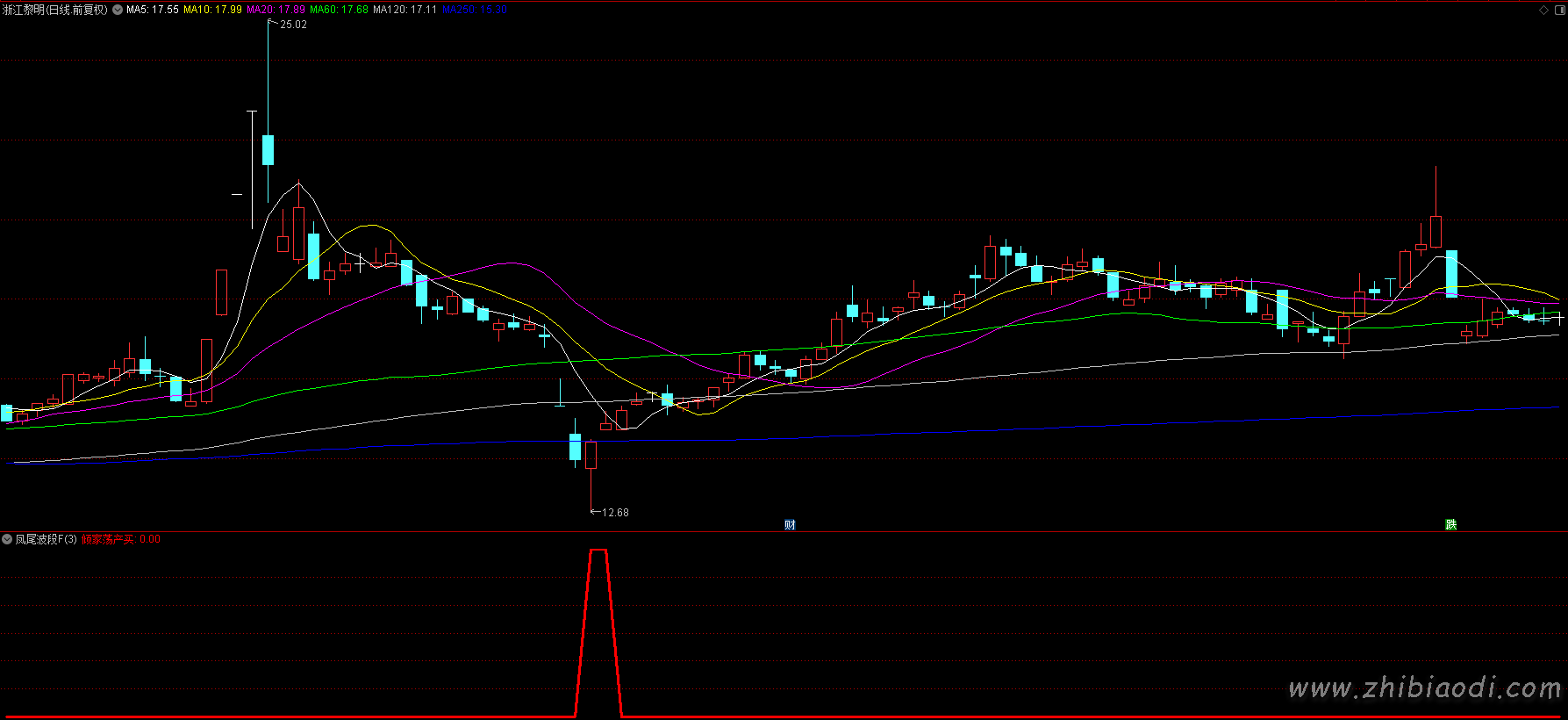Click the 浙江黎明(日线.前复权) title
The height and width of the screenshot is (720, 1568).
[55, 10]
